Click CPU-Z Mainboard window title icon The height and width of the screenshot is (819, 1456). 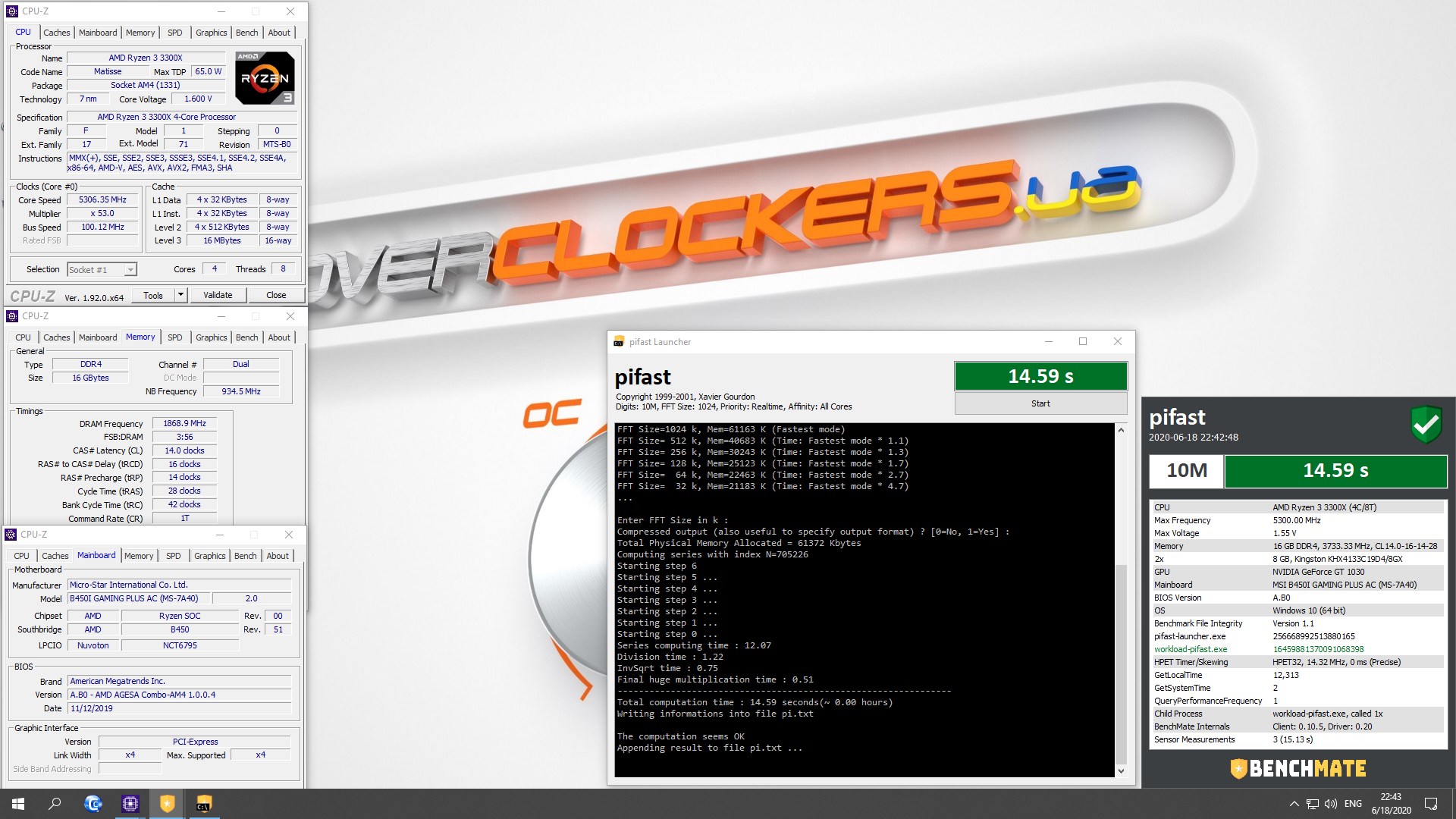click(x=11, y=535)
